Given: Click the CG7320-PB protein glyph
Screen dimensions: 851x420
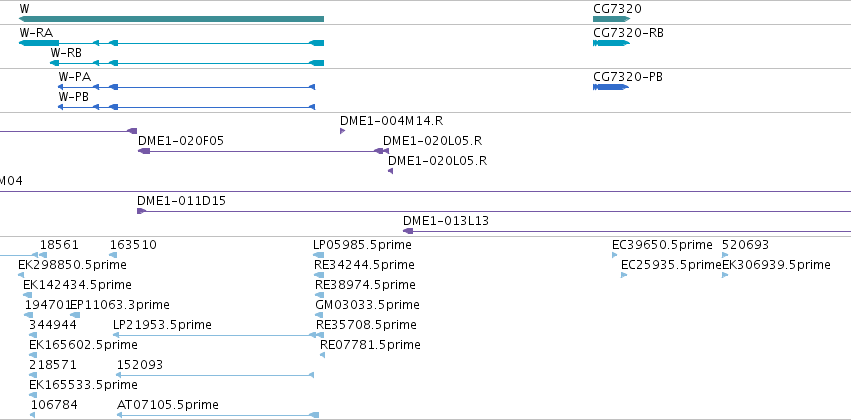Looking at the screenshot, I should click(x=611, y=87).
